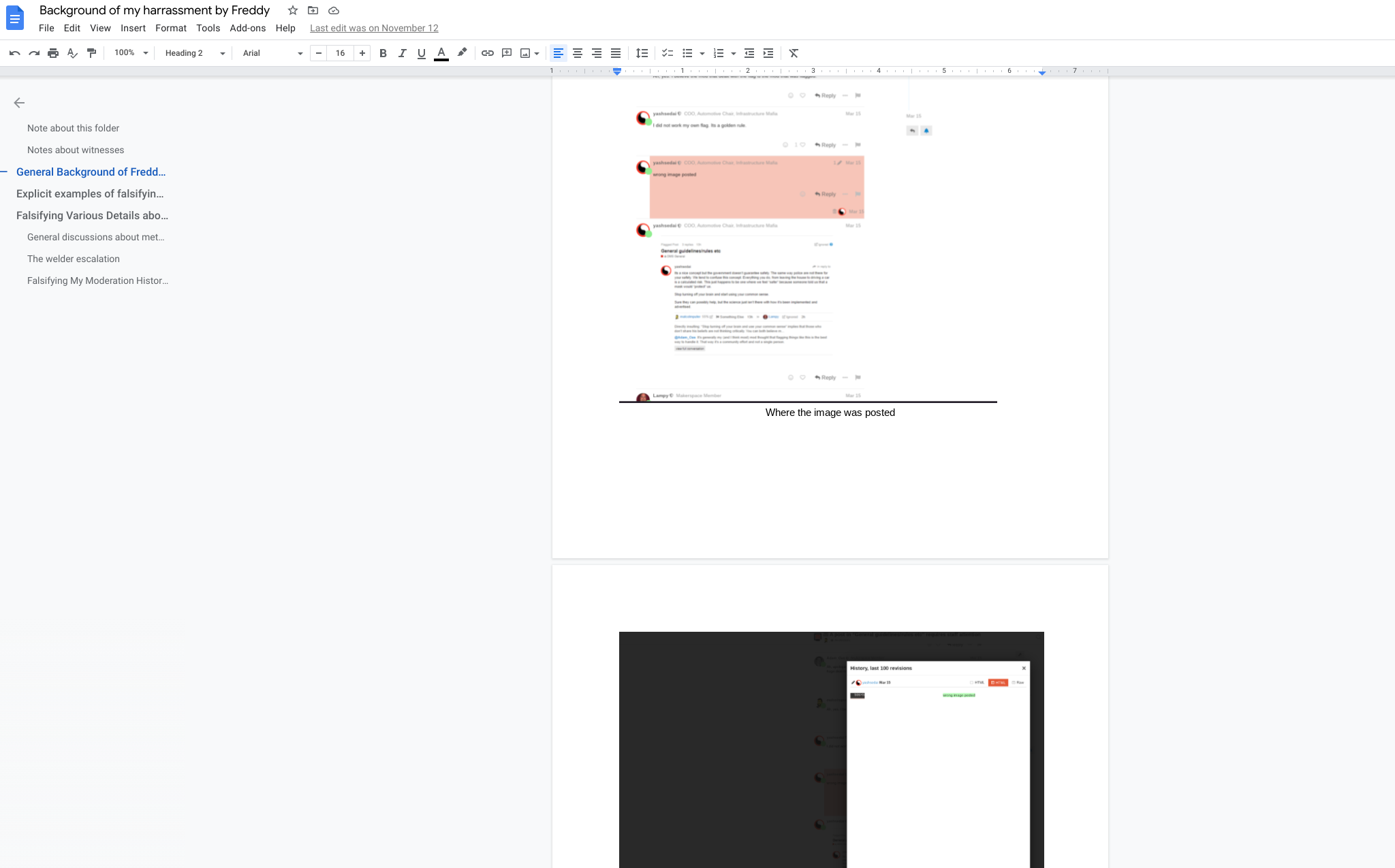The height and width of the screenshot is (868, 1395).
Task: Open the Arial font dropdown
Action: coord(272,53)
